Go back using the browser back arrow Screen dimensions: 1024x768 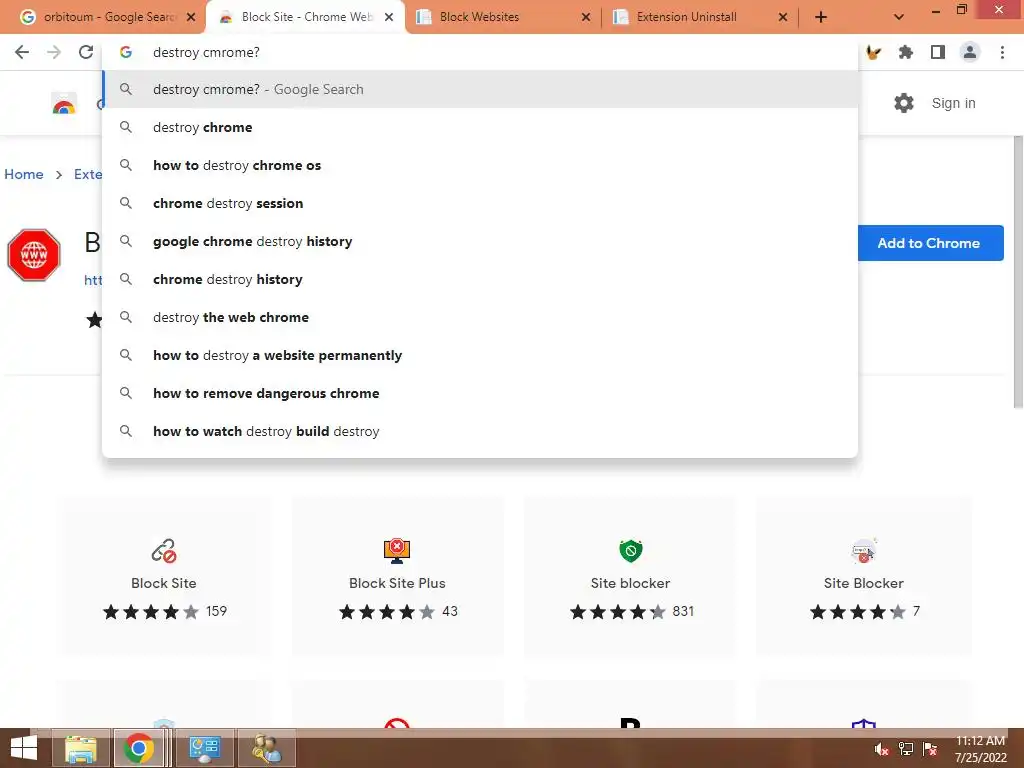tap(22, 52)
